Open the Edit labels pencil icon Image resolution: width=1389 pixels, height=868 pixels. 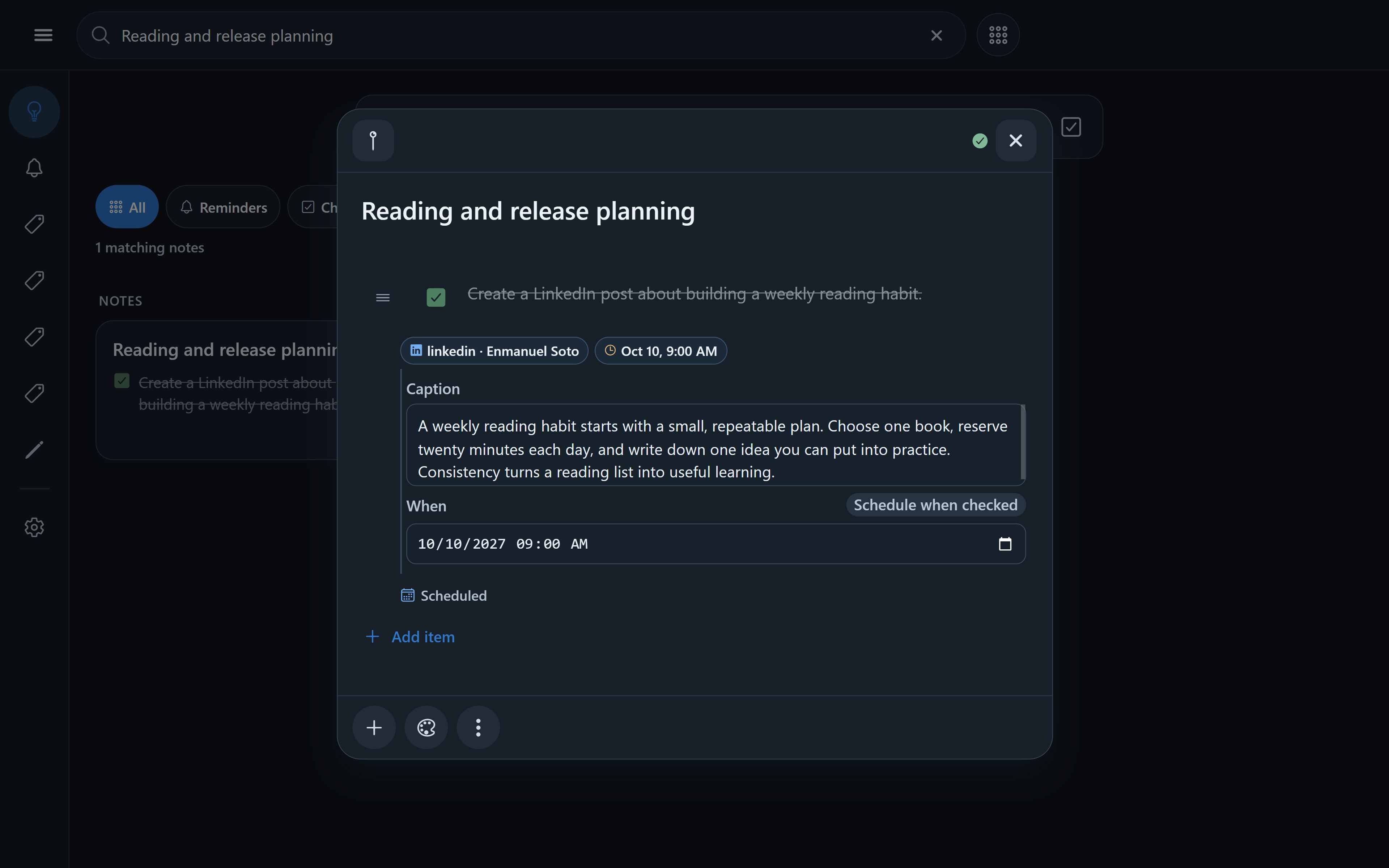34,450
